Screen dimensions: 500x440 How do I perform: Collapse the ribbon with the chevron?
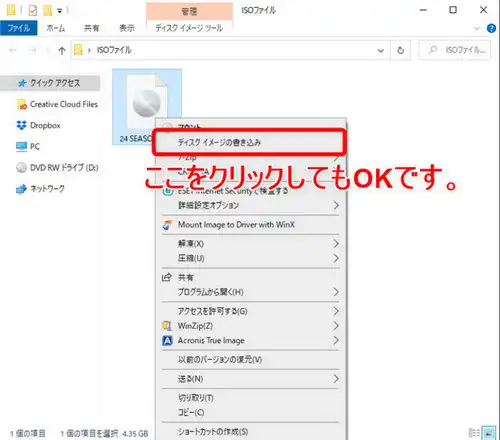[x=477, y=28]
